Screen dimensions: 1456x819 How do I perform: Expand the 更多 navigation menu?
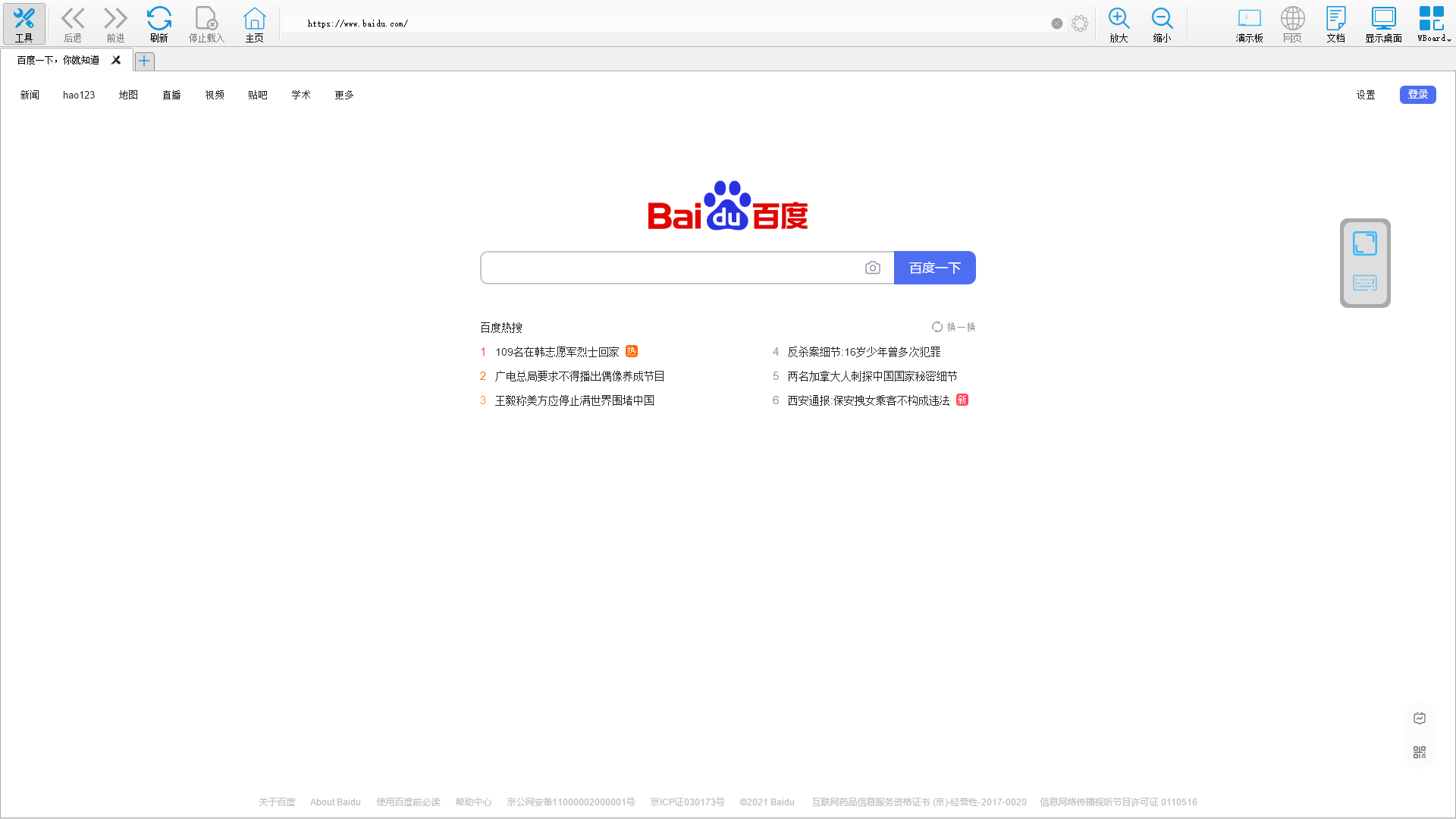pos(344,95)
